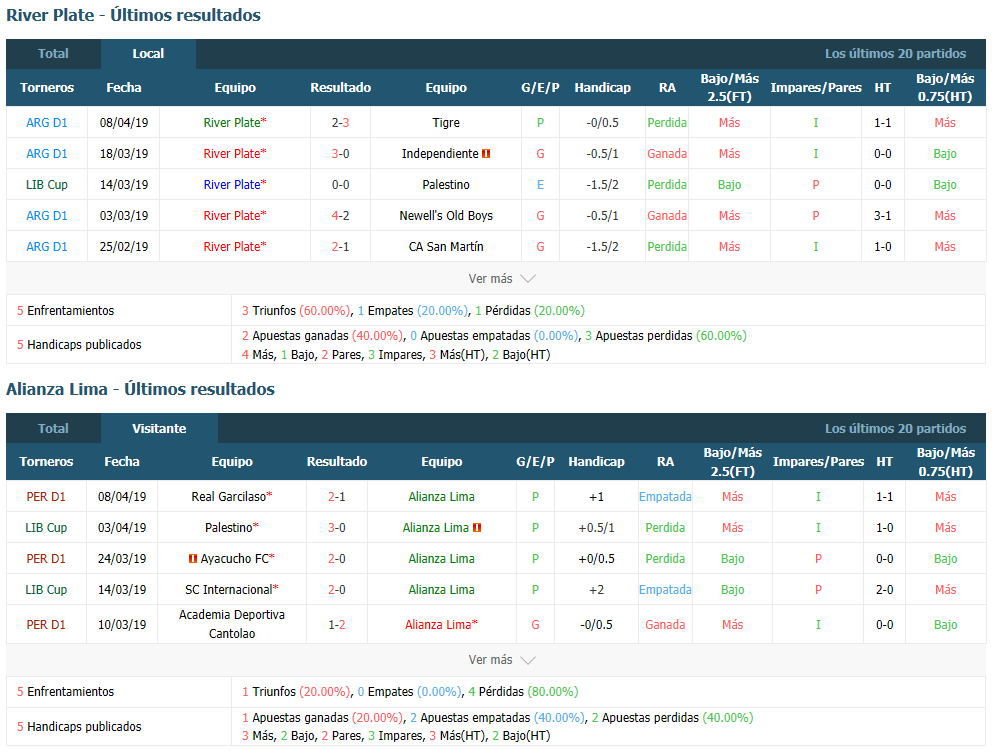
Task: Click the 3-0 result against Independiente
Action: tap(340, 154)
